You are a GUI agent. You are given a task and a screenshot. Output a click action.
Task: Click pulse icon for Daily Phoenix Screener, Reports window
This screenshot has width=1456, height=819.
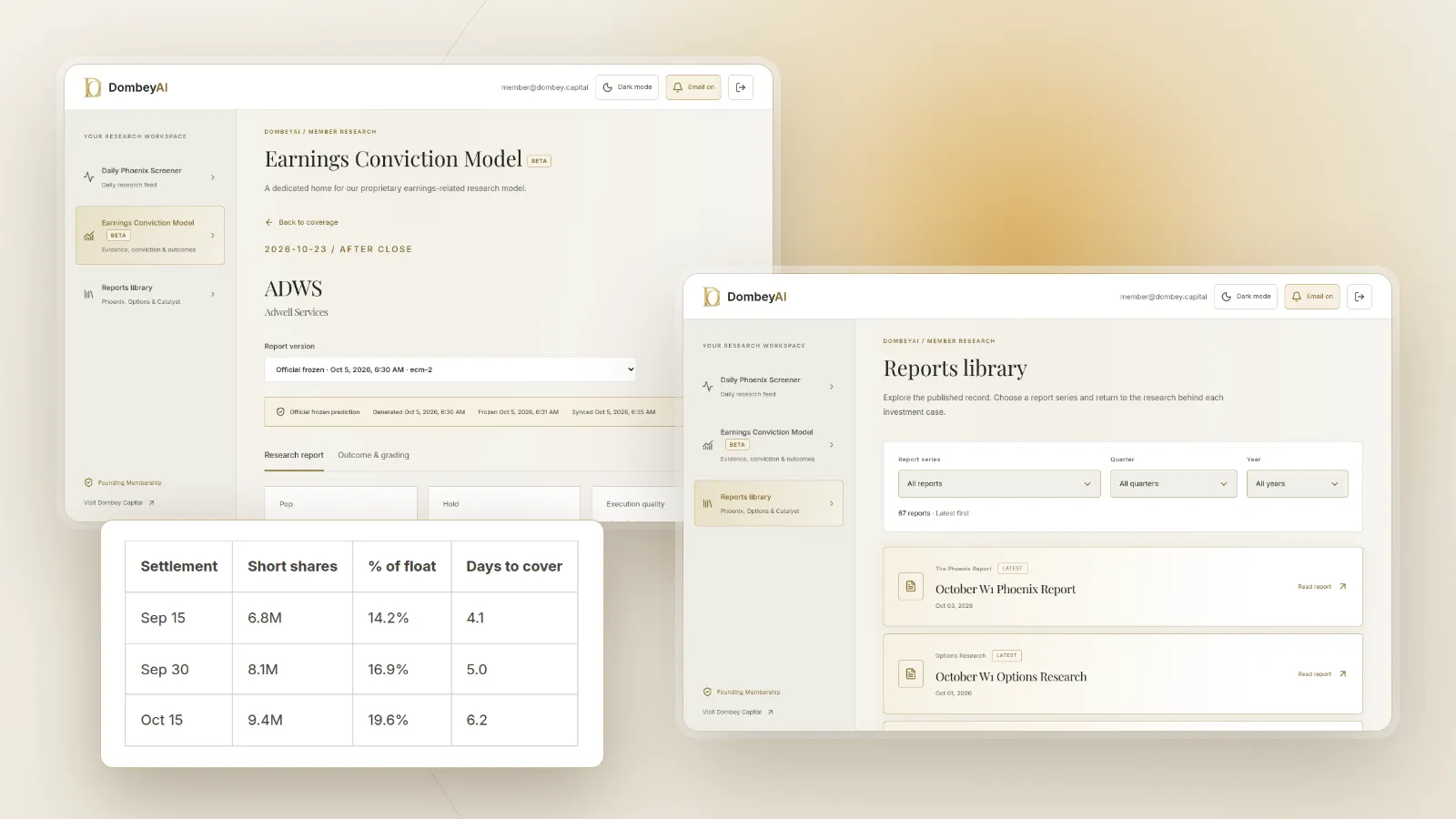coord(707,387)
